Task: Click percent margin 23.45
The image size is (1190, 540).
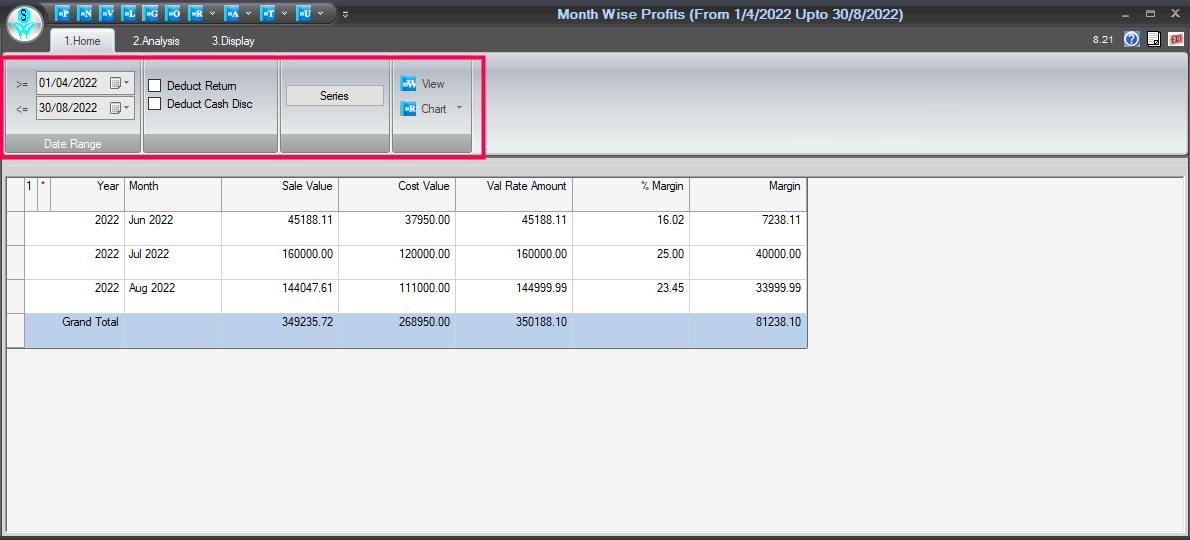Action: [631, 297]
